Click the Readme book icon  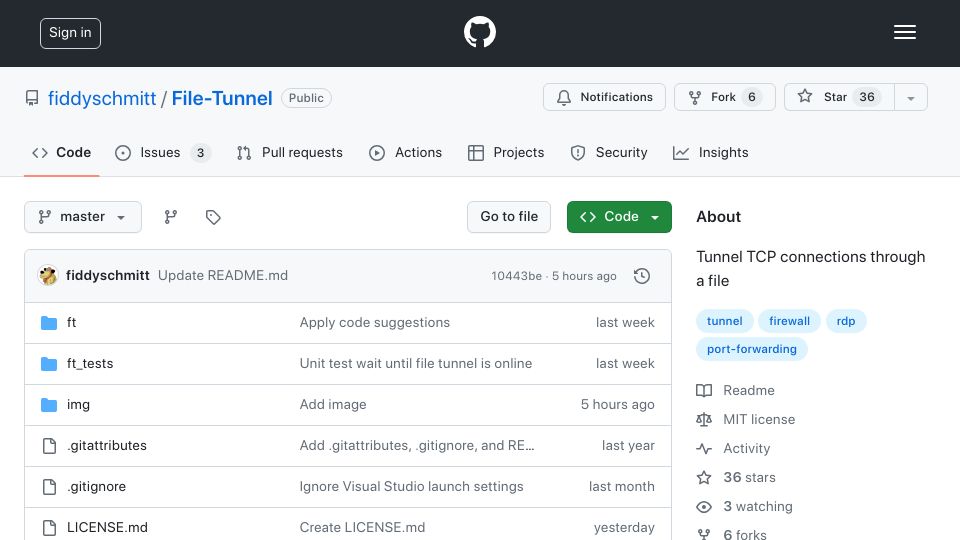click(704, 391)
